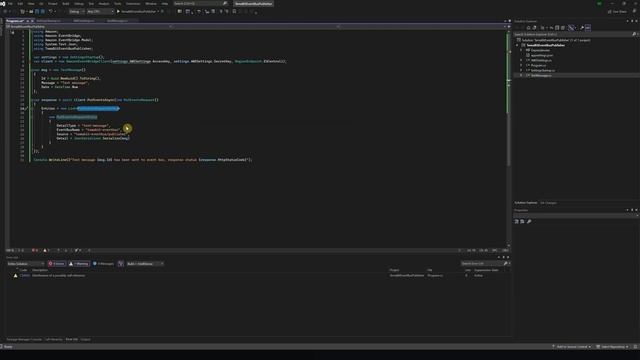Switch to the SettingsStartup.cs editor tab
The height and width of the screenshot is (360, 640).
point(49,20)
